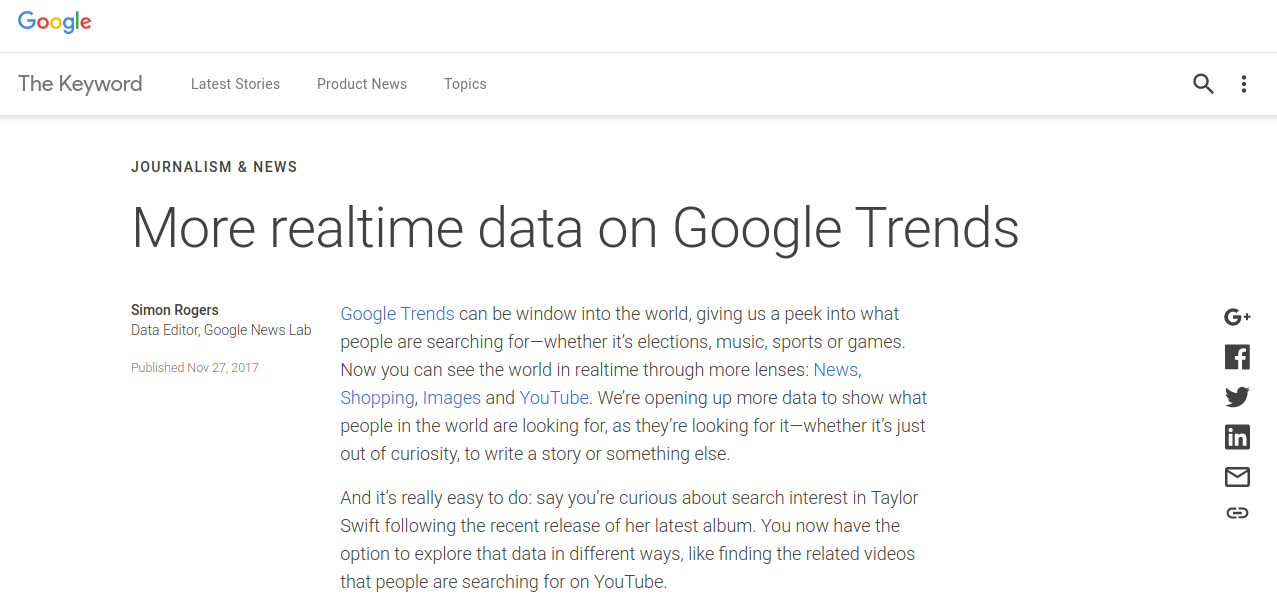Follow the Images link in article

click(451, 398)
